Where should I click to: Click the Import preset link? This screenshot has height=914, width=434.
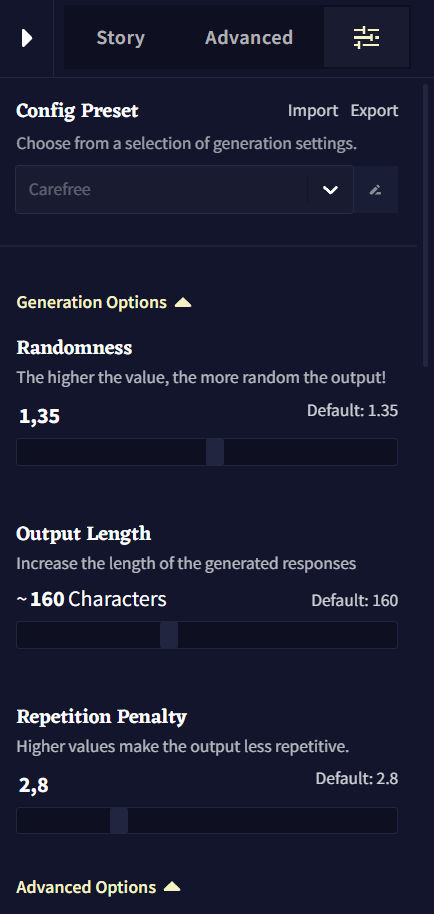(313, 111)
